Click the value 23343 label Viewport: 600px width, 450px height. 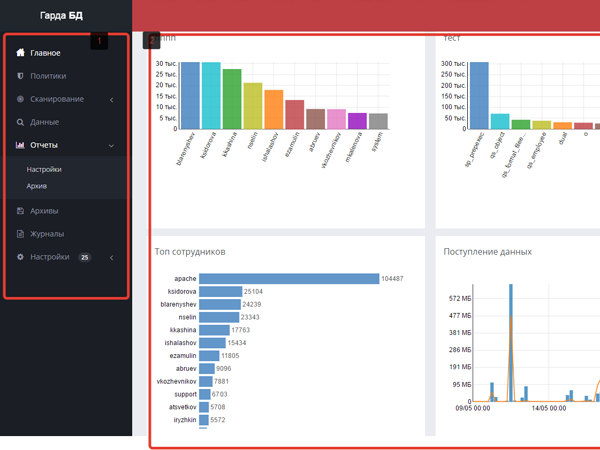coord(250,317)
